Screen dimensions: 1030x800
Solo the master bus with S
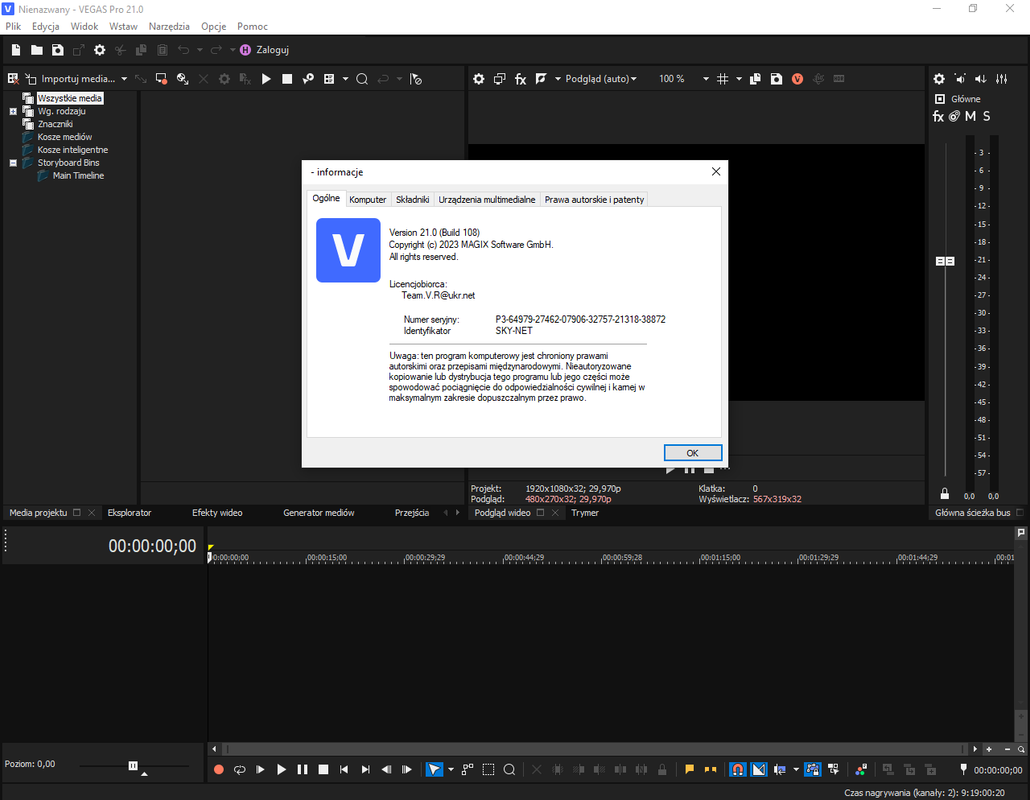(x=987, y=116)
